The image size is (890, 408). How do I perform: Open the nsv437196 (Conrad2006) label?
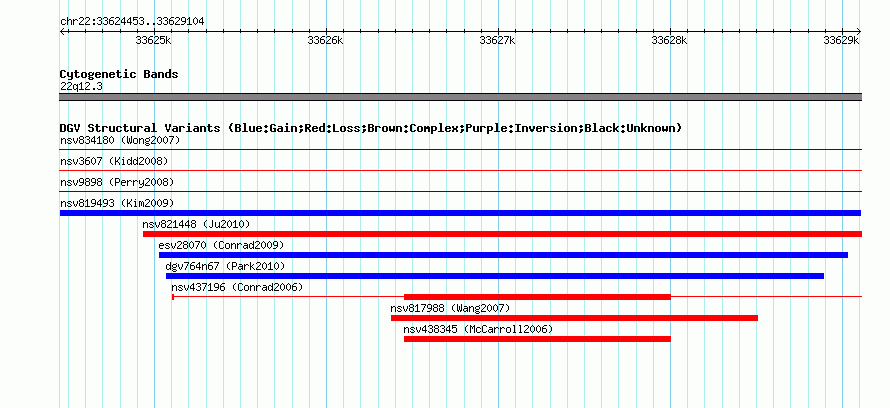tap(237, 287)
